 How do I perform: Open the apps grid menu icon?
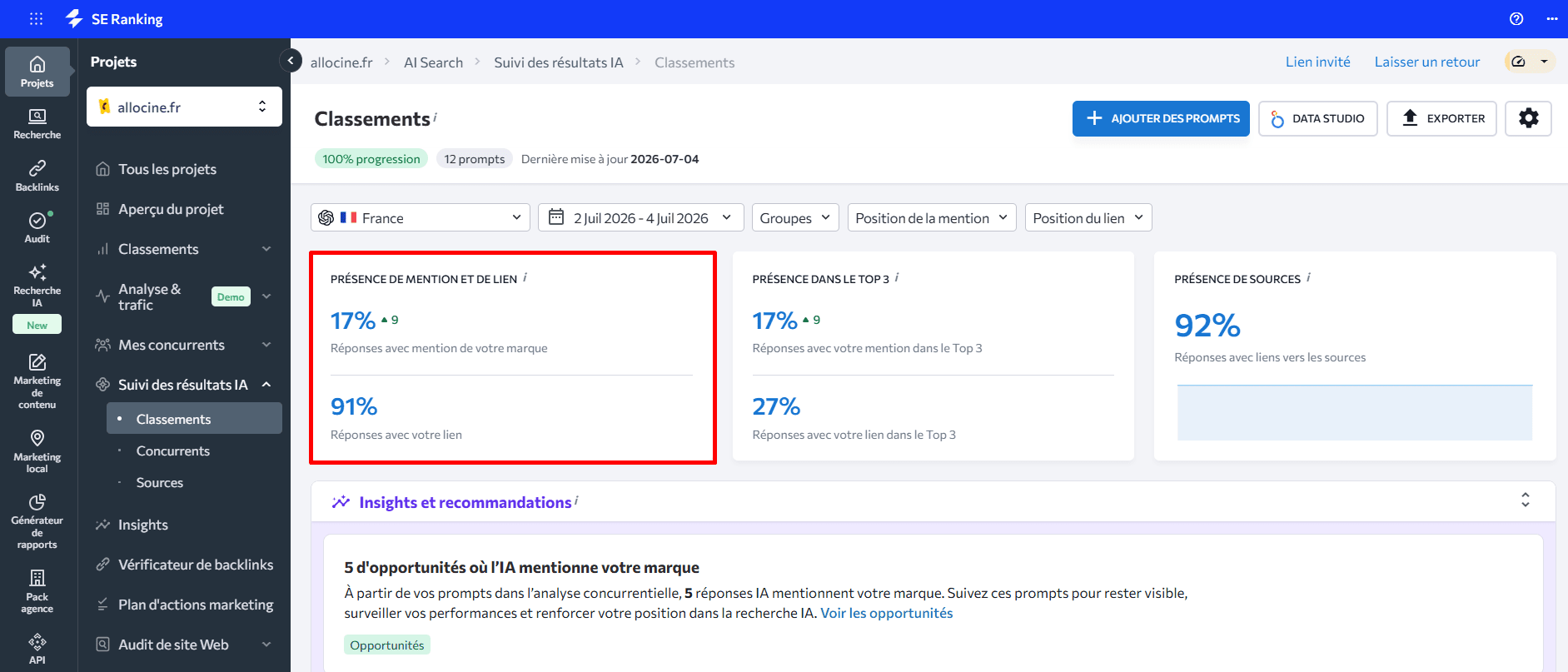(36, 18)
